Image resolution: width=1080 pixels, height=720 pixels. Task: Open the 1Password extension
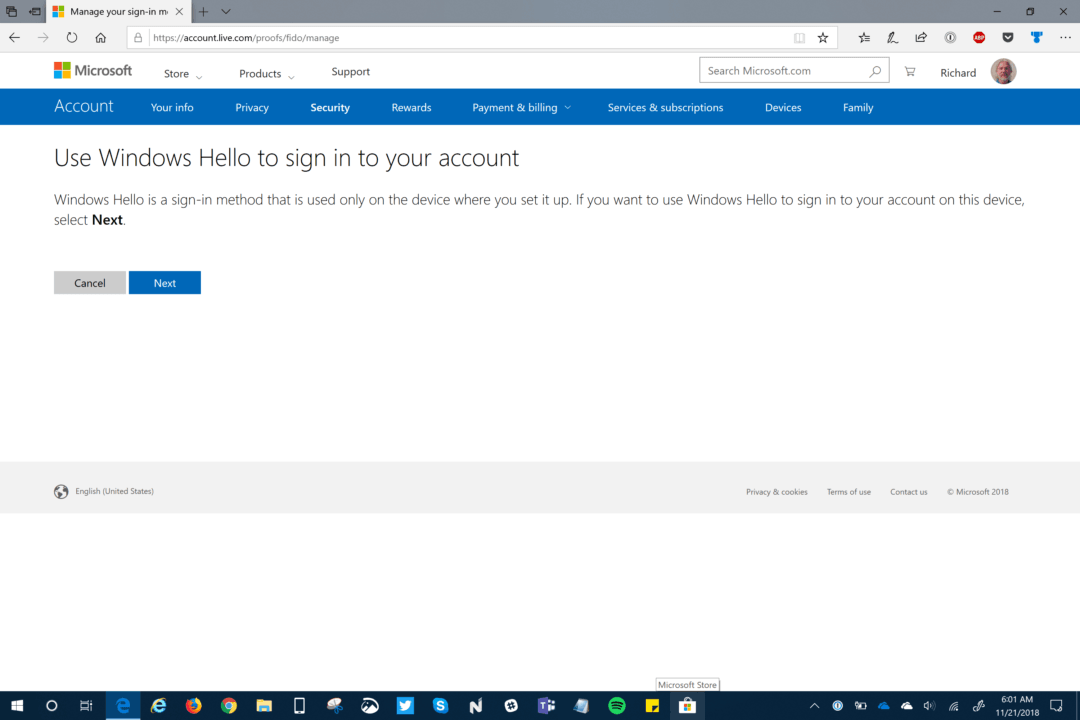click(949, 37)
